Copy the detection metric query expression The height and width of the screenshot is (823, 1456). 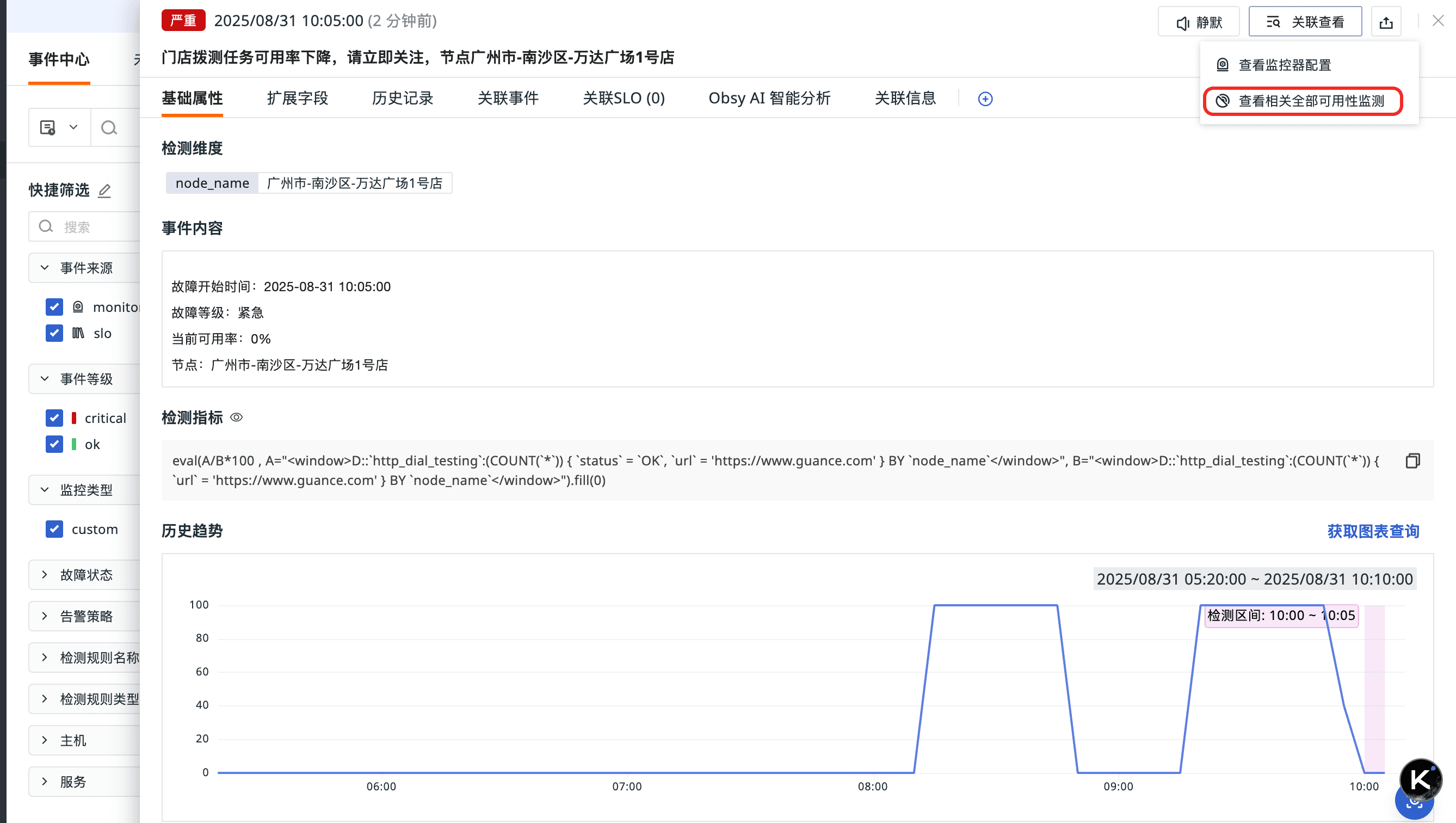click(1412, 461)
